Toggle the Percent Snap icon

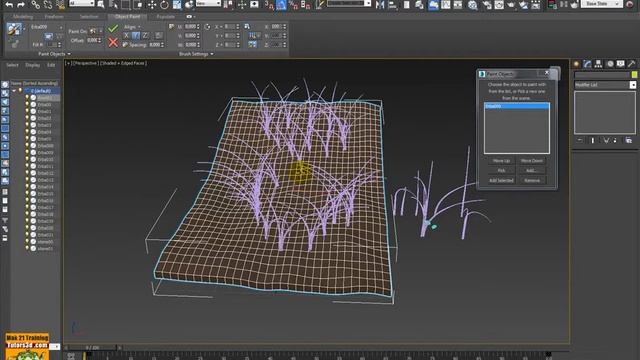click(293, 4)
